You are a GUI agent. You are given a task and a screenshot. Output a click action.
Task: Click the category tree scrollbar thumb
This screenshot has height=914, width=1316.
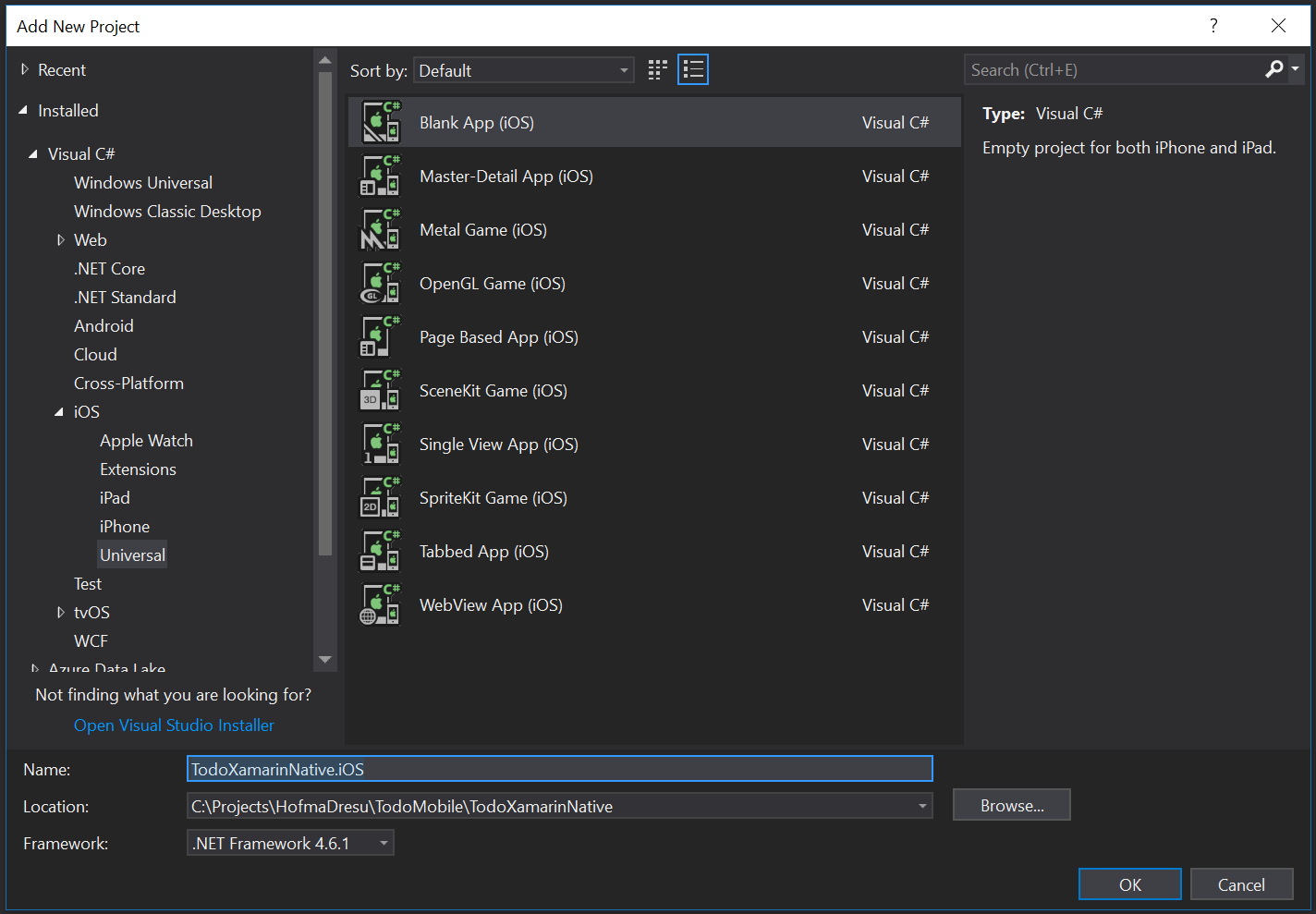325,314
